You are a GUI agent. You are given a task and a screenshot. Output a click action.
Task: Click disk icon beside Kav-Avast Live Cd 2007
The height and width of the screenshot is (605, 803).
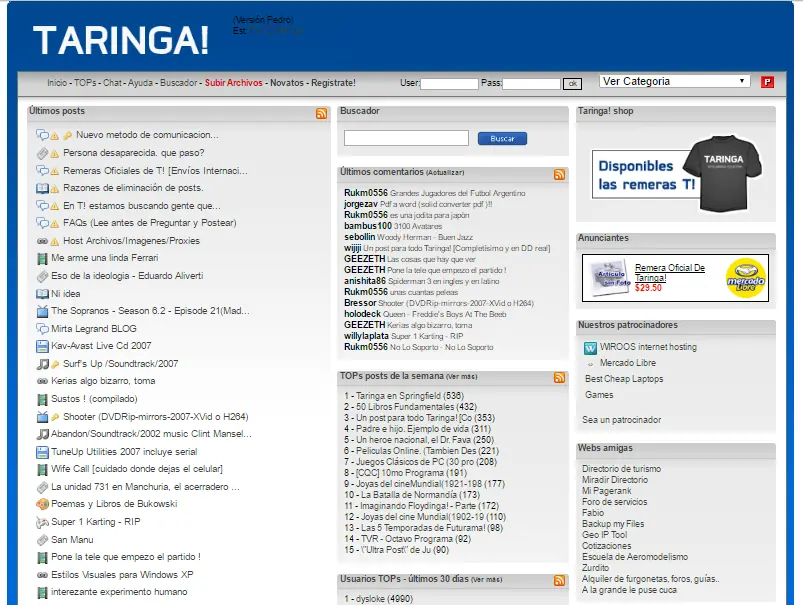[x=42, y=346]
